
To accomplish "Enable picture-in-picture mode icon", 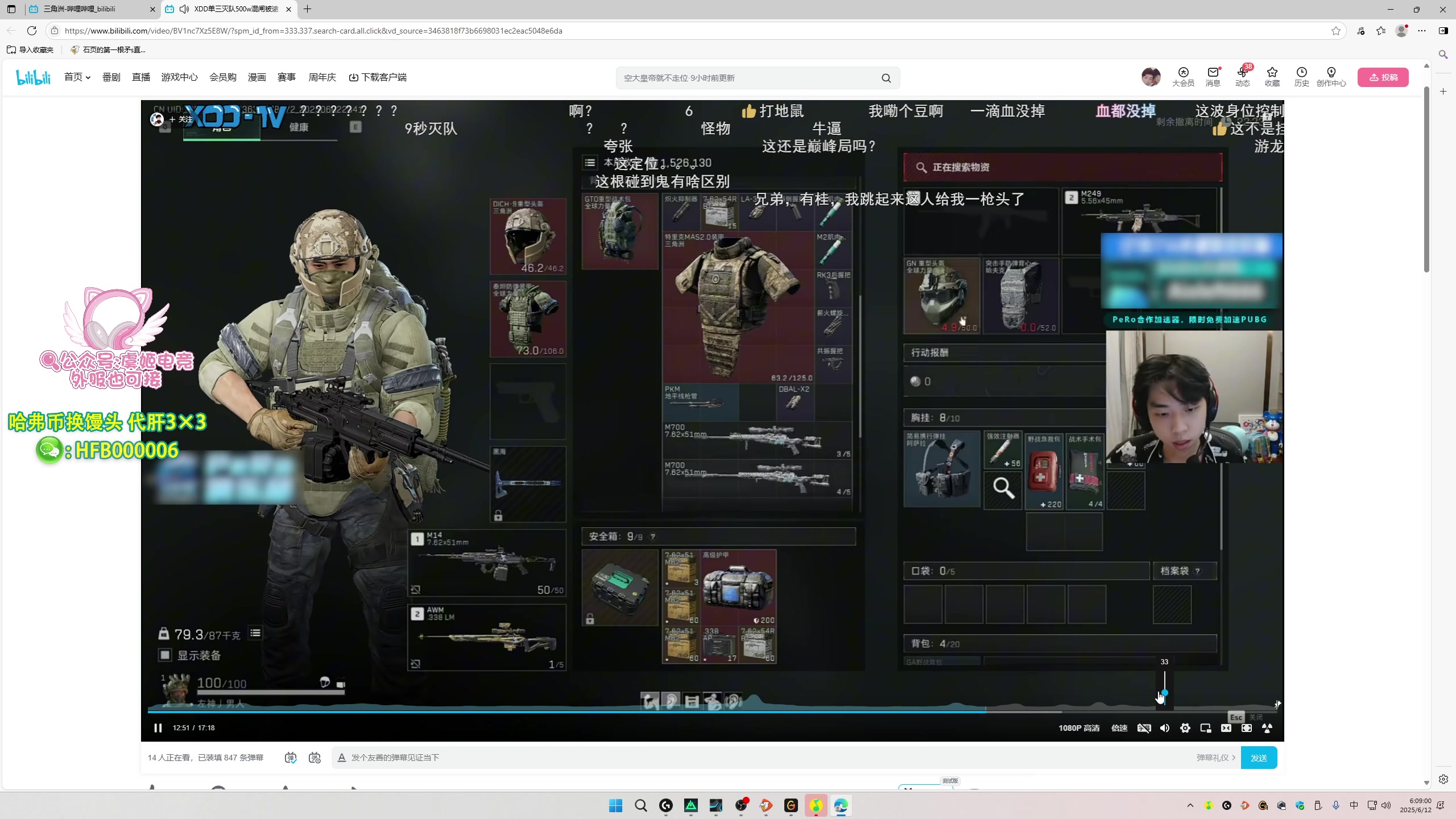I will (x=1206, y=728).
